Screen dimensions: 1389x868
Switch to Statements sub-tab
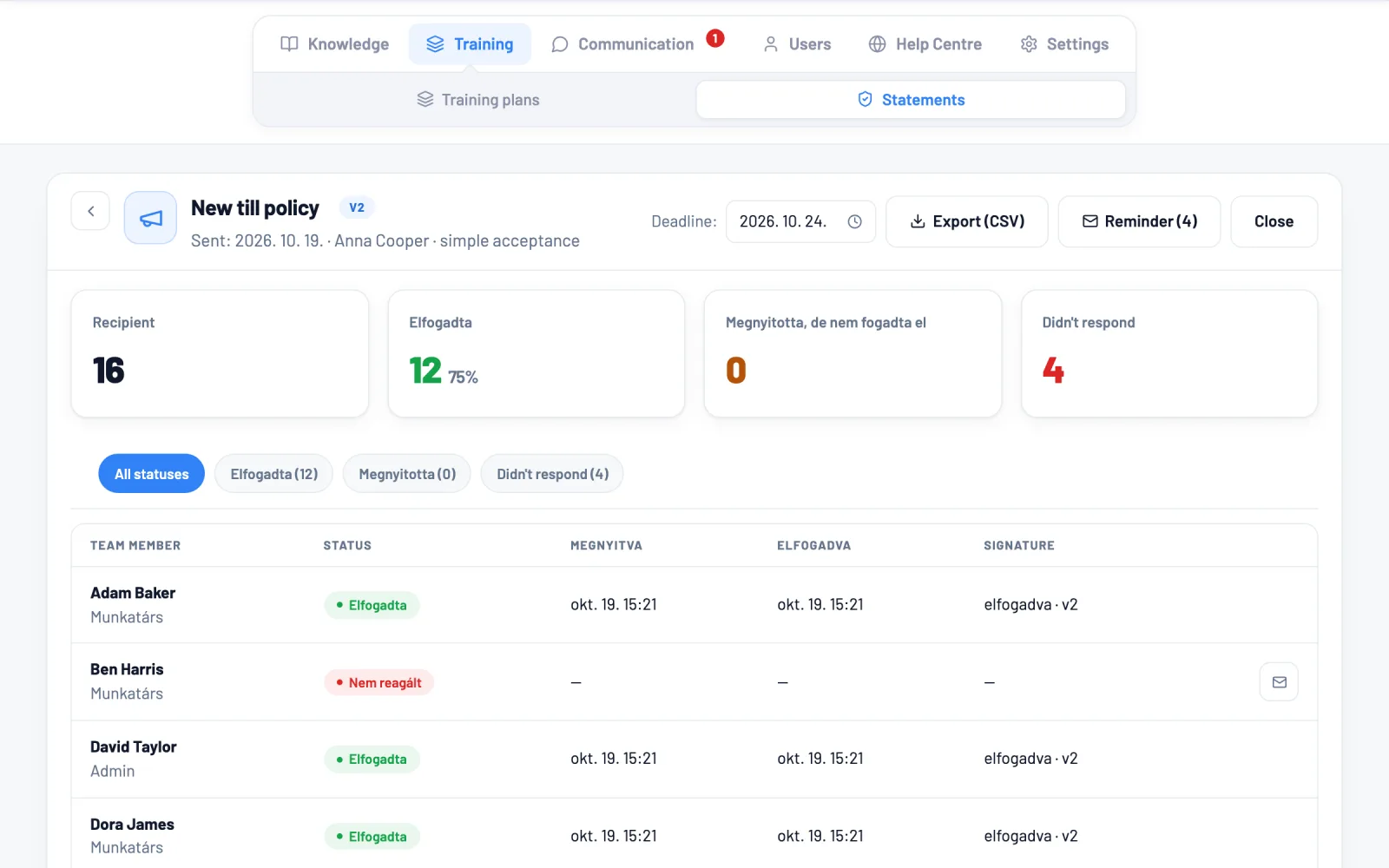(x=911, y=100)
